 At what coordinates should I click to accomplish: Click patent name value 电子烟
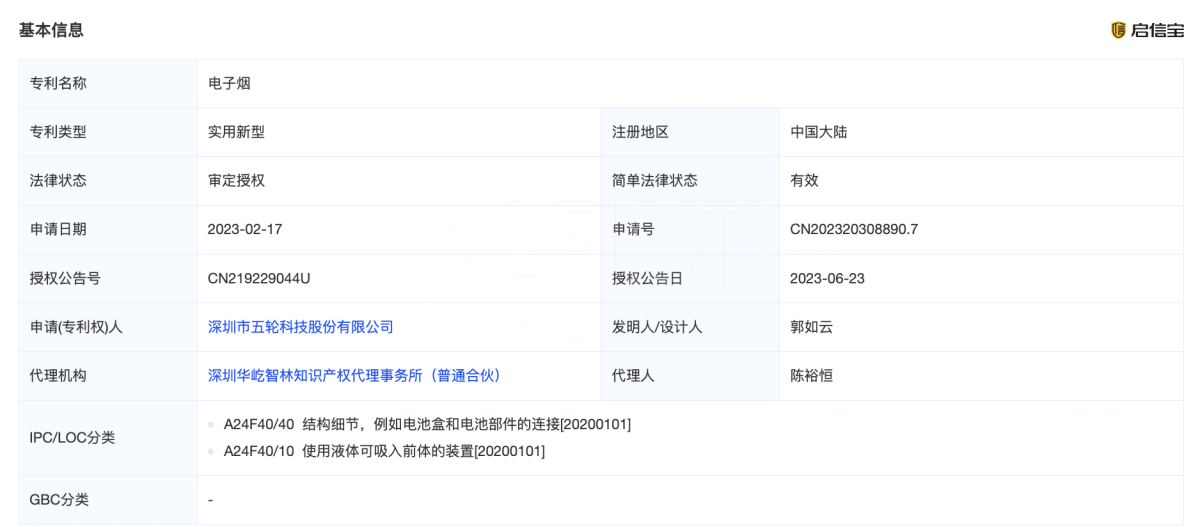[228, 83]
